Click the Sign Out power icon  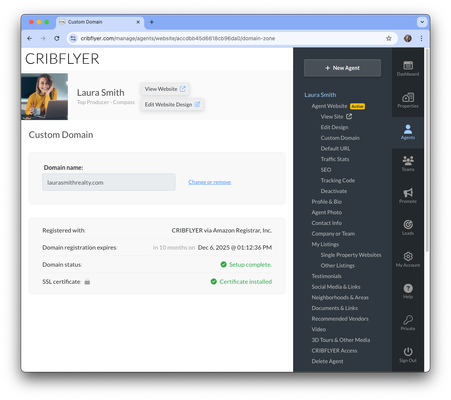click(x=408, y=352)
